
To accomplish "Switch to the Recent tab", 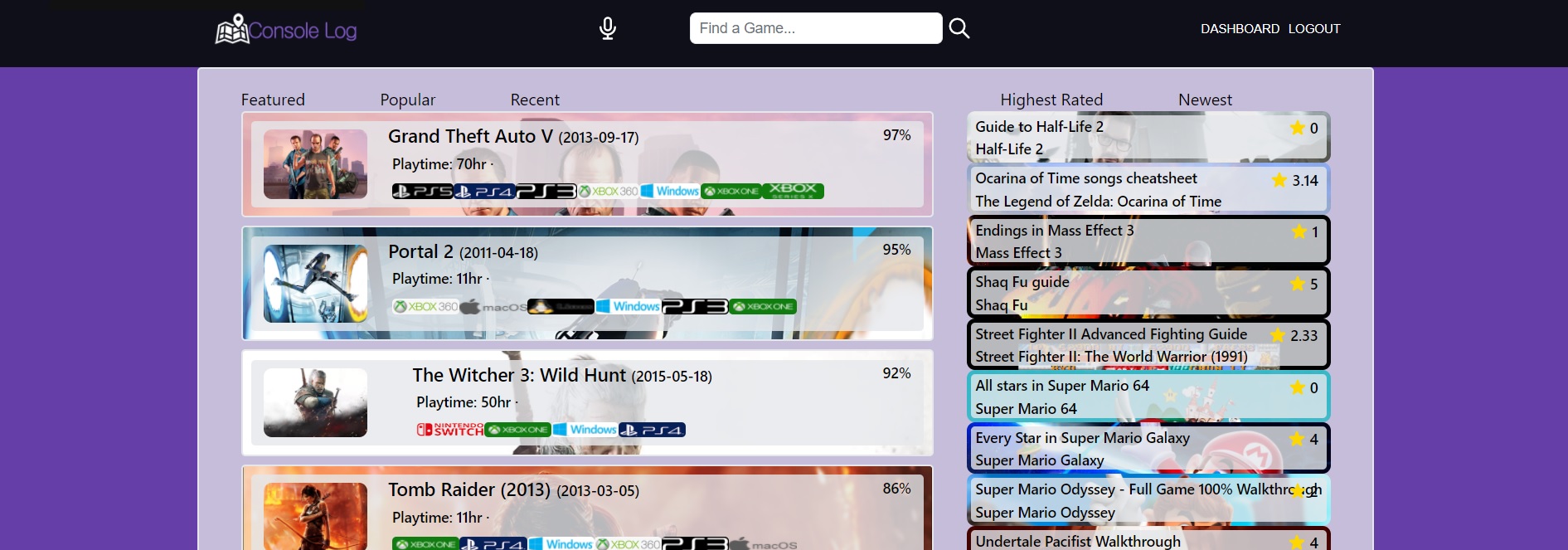I will click(x=535, y=100).
